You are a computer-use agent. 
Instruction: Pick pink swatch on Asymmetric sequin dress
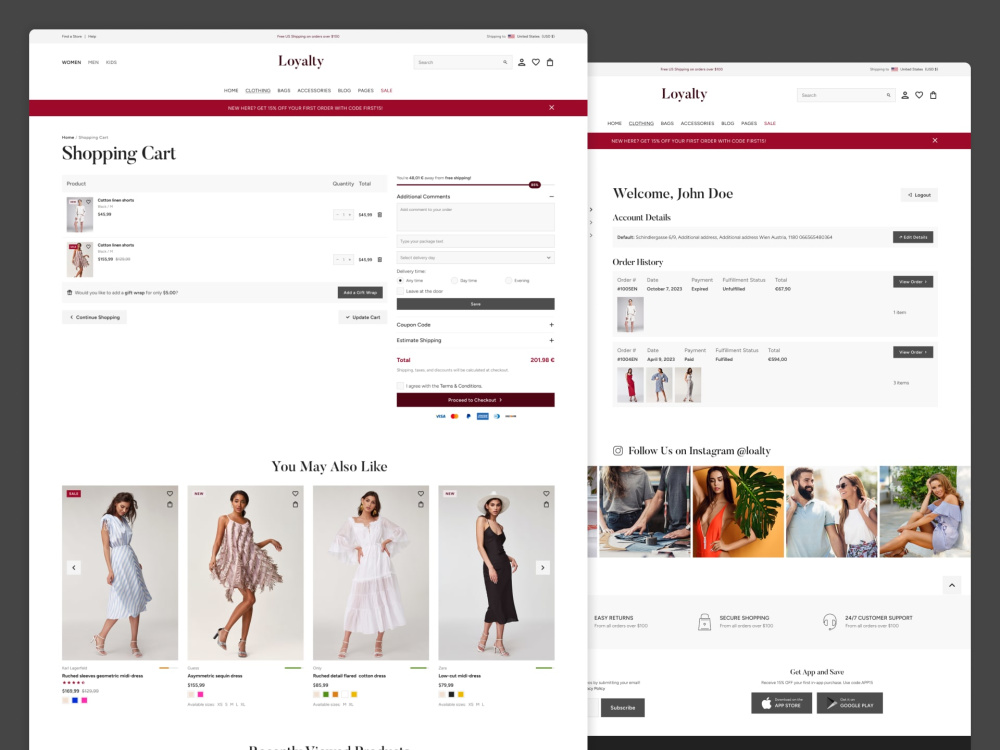pos(200,695)
